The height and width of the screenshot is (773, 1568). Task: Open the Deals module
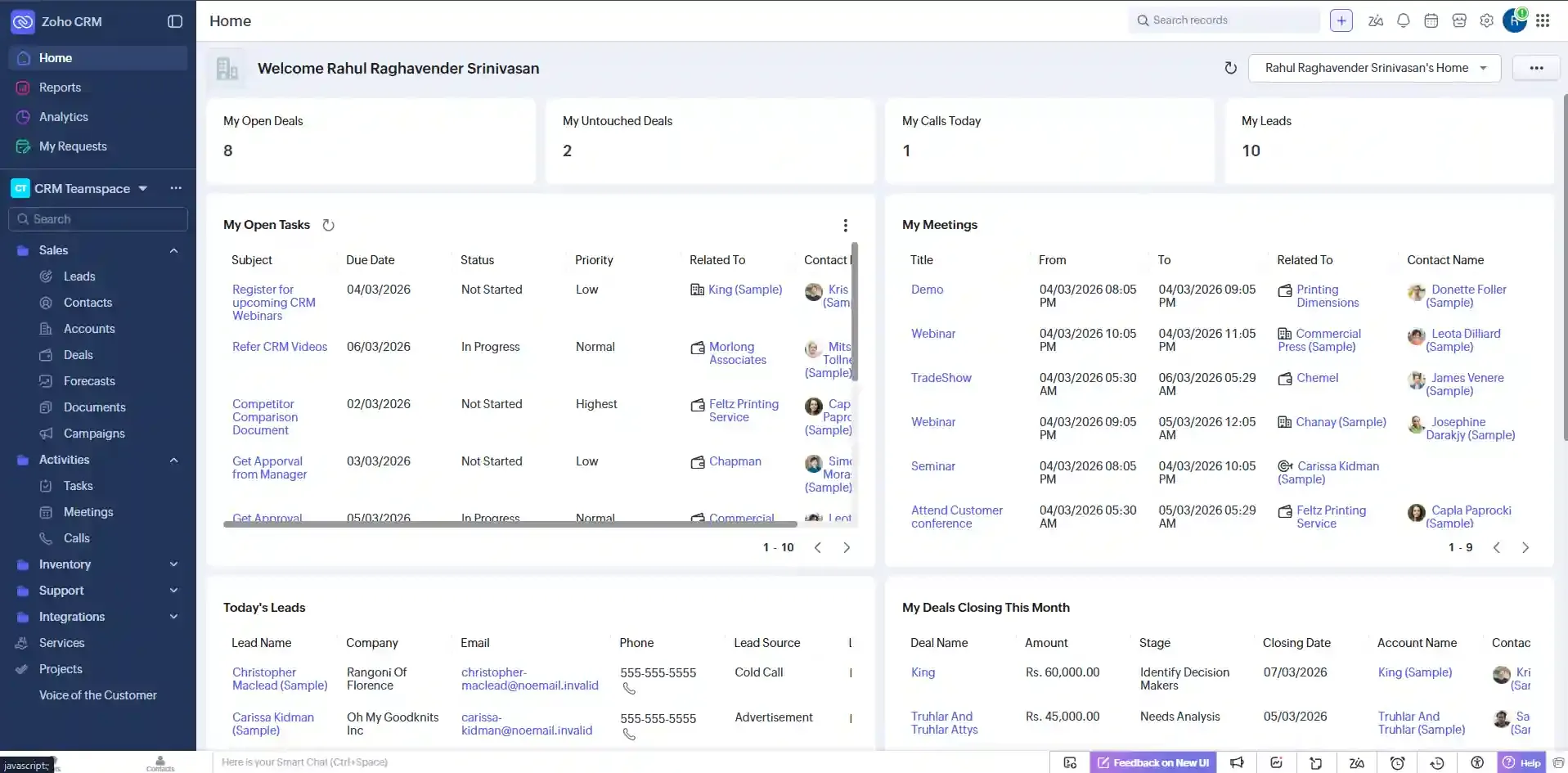79,355
